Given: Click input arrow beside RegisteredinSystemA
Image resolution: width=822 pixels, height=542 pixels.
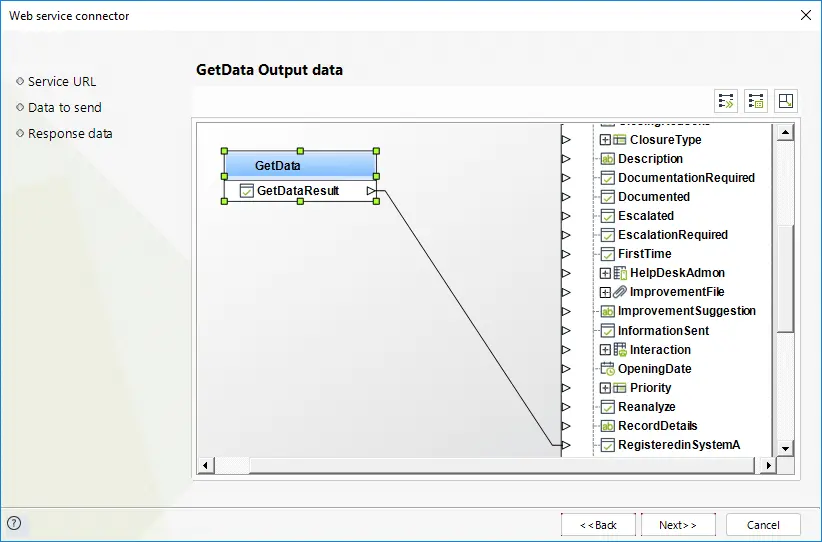Looking at the screenshot, I should coord(566,445).
